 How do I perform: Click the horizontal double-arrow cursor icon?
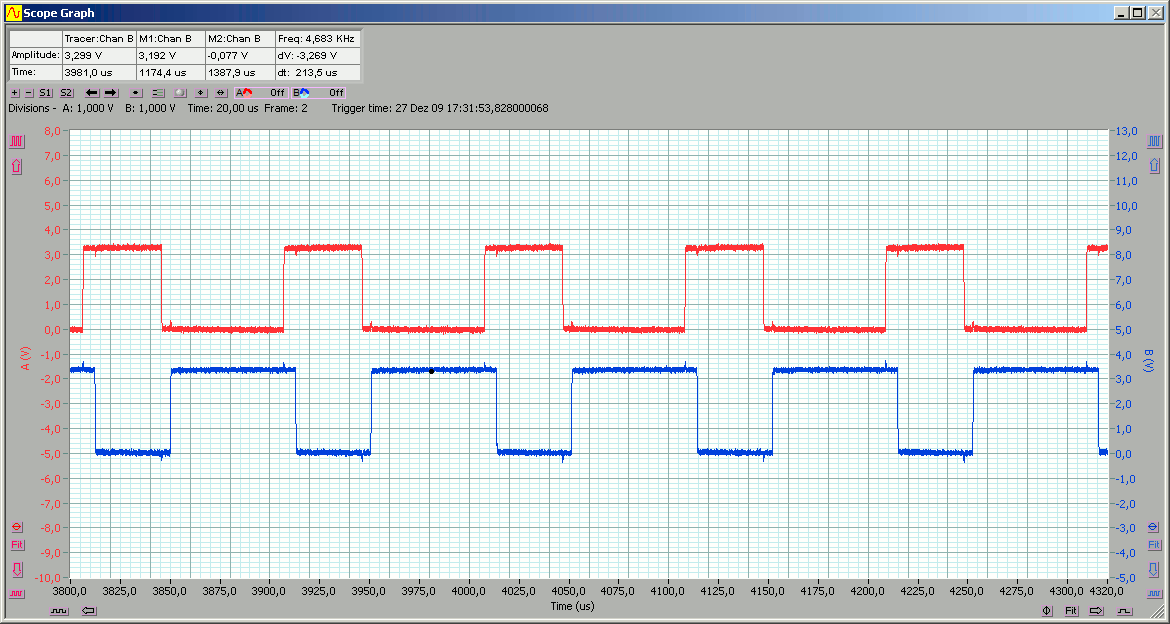pos(221,93)
